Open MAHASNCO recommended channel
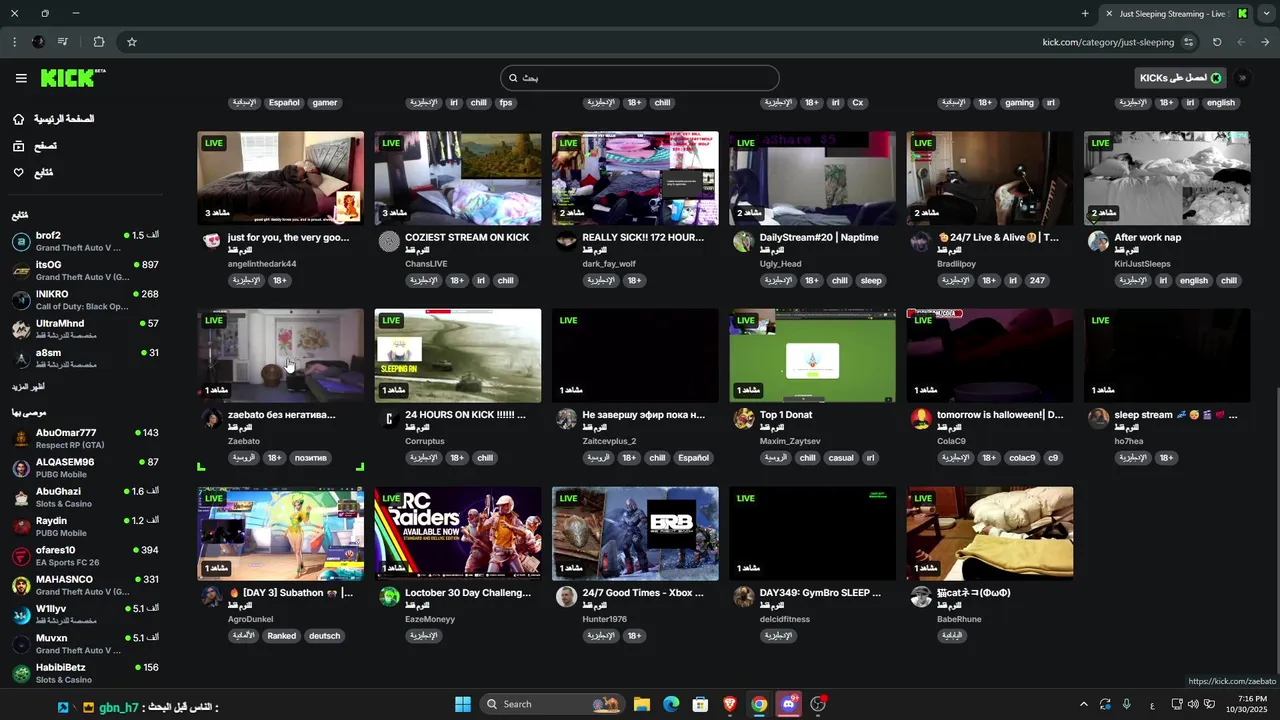 85,585
